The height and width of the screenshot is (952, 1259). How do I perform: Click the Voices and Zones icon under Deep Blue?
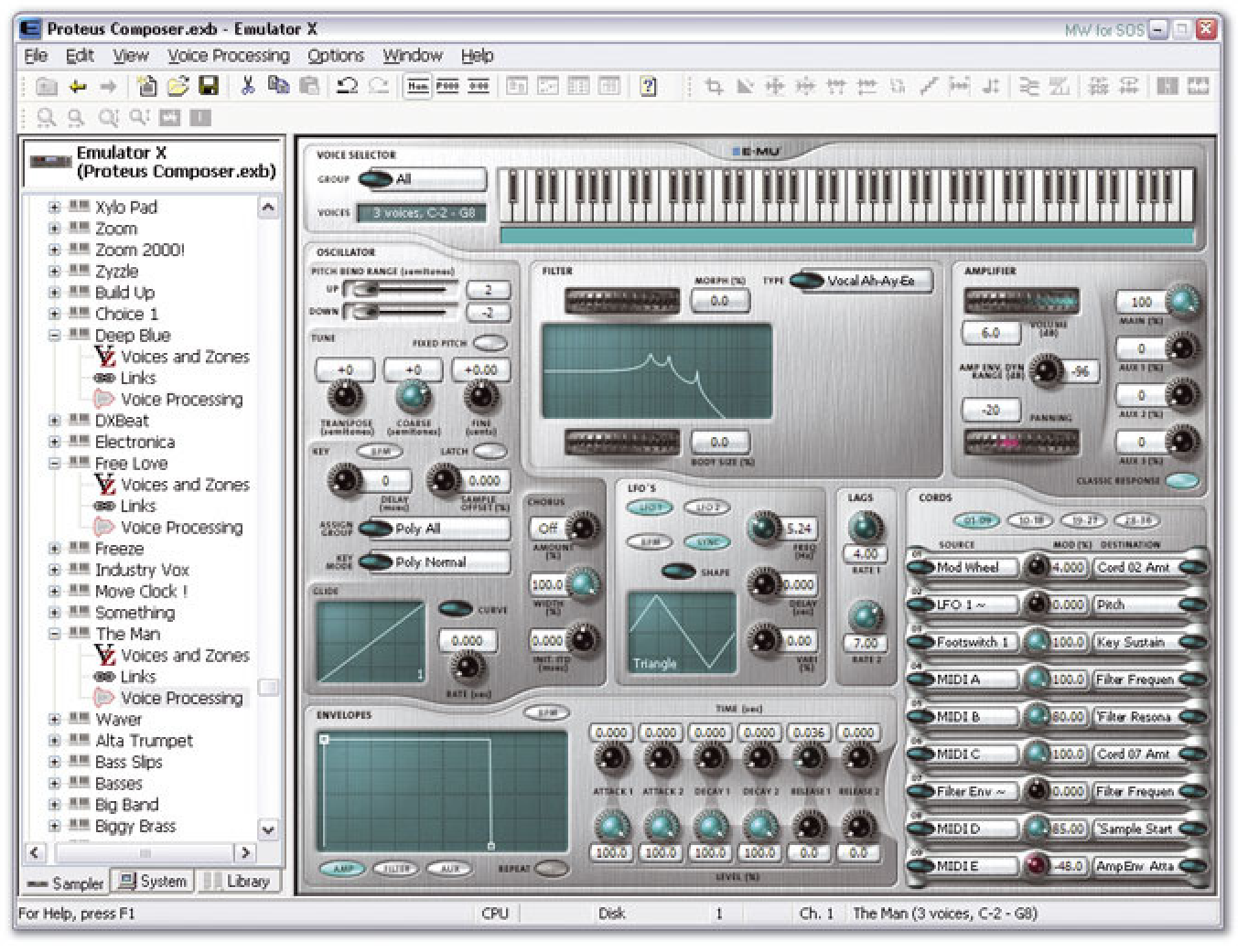[x=105, y=357]
